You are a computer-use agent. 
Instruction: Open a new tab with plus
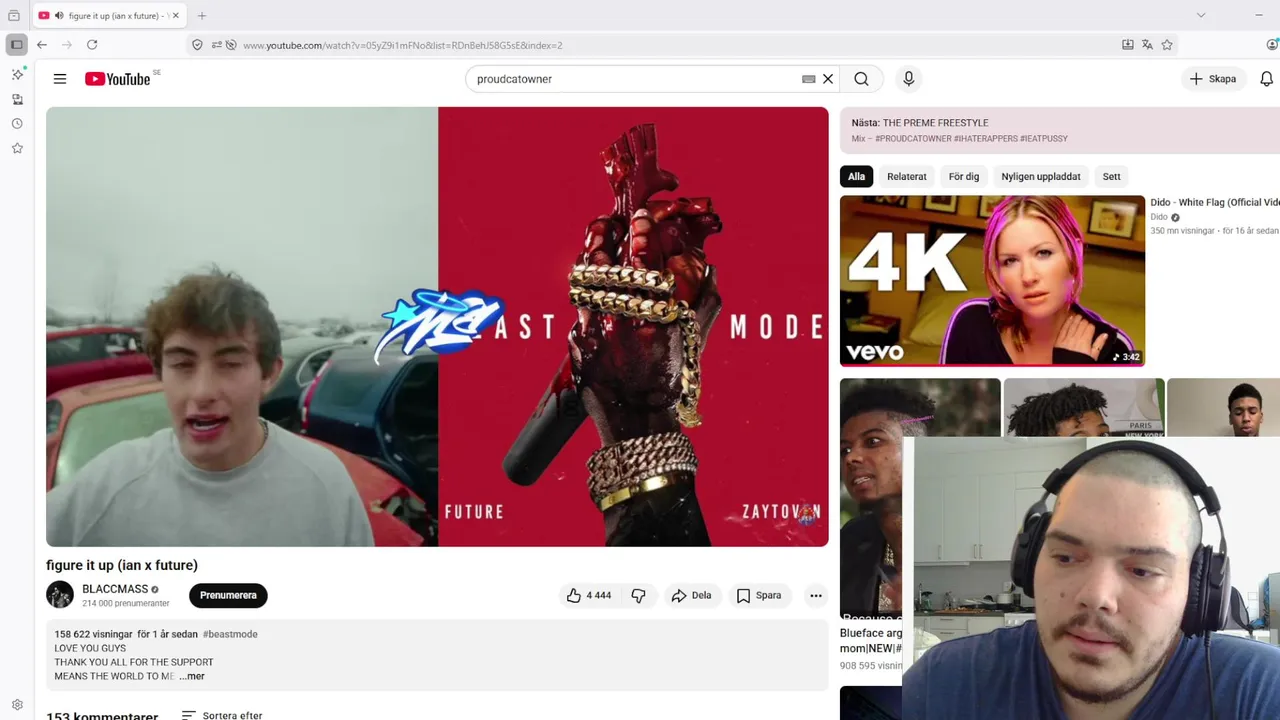click(202, 16)
